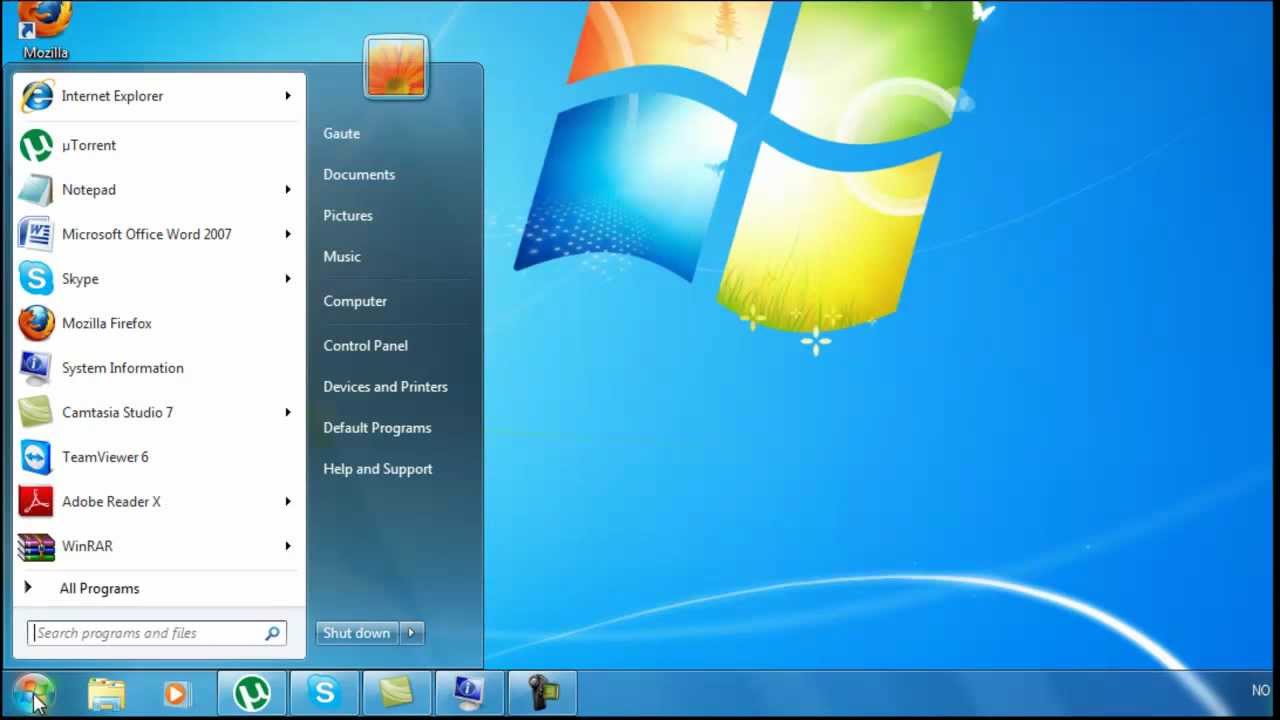Open Help and Support
The height and width of the screenshot is (720, 1280).
pyautogui.click(x=378, y=468)
